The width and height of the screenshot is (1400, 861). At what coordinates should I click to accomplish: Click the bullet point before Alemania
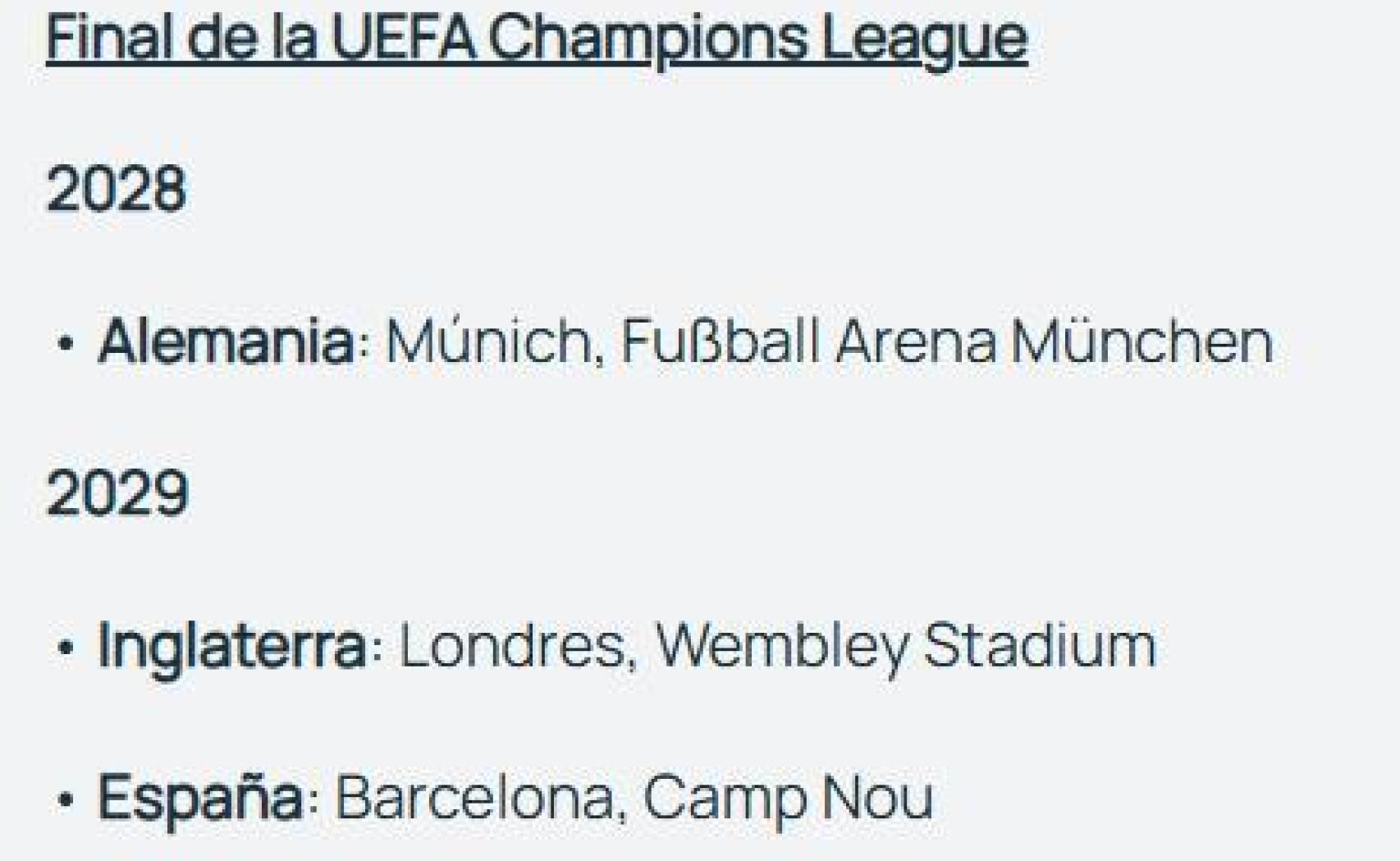tap(66, 342)
